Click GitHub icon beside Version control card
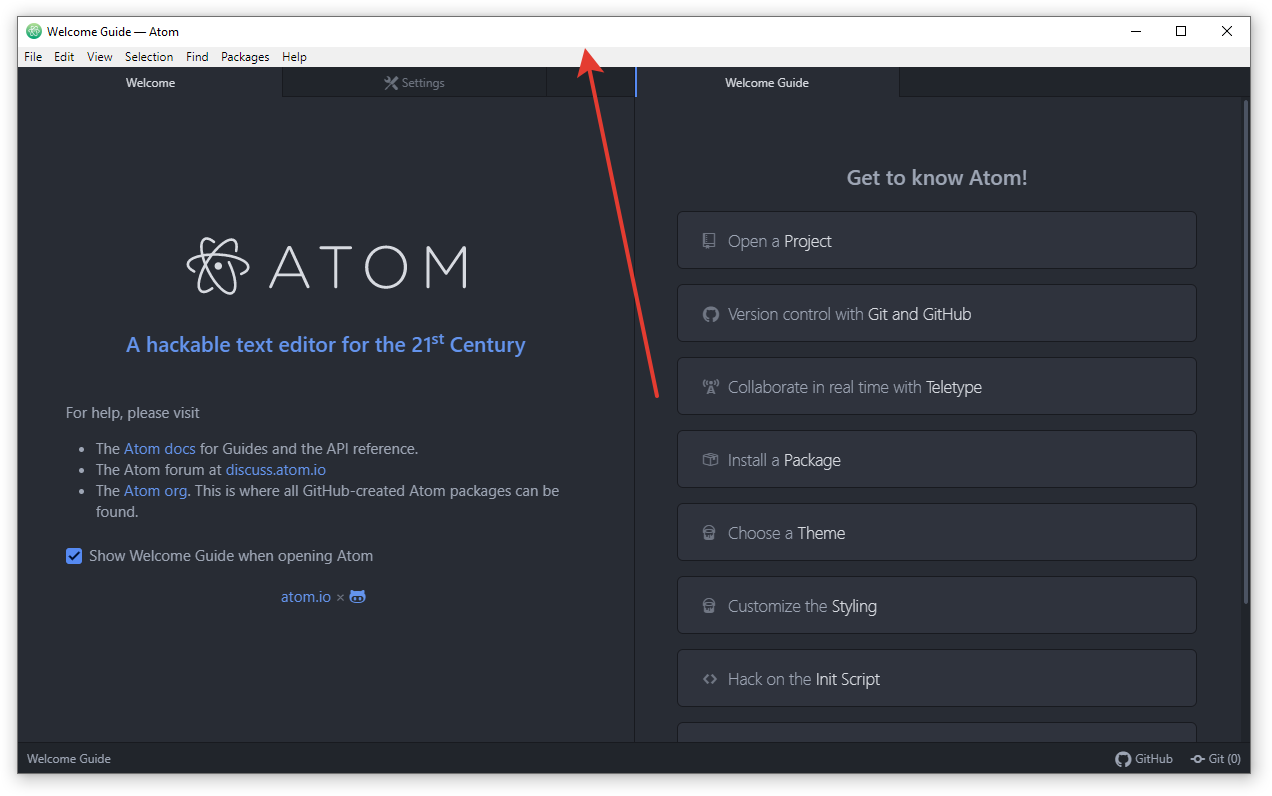 (710, 314)
